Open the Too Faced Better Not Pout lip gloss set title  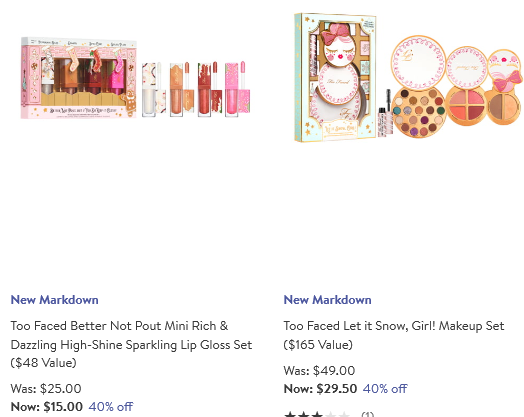pyautogui.click(x=131, y=344)
